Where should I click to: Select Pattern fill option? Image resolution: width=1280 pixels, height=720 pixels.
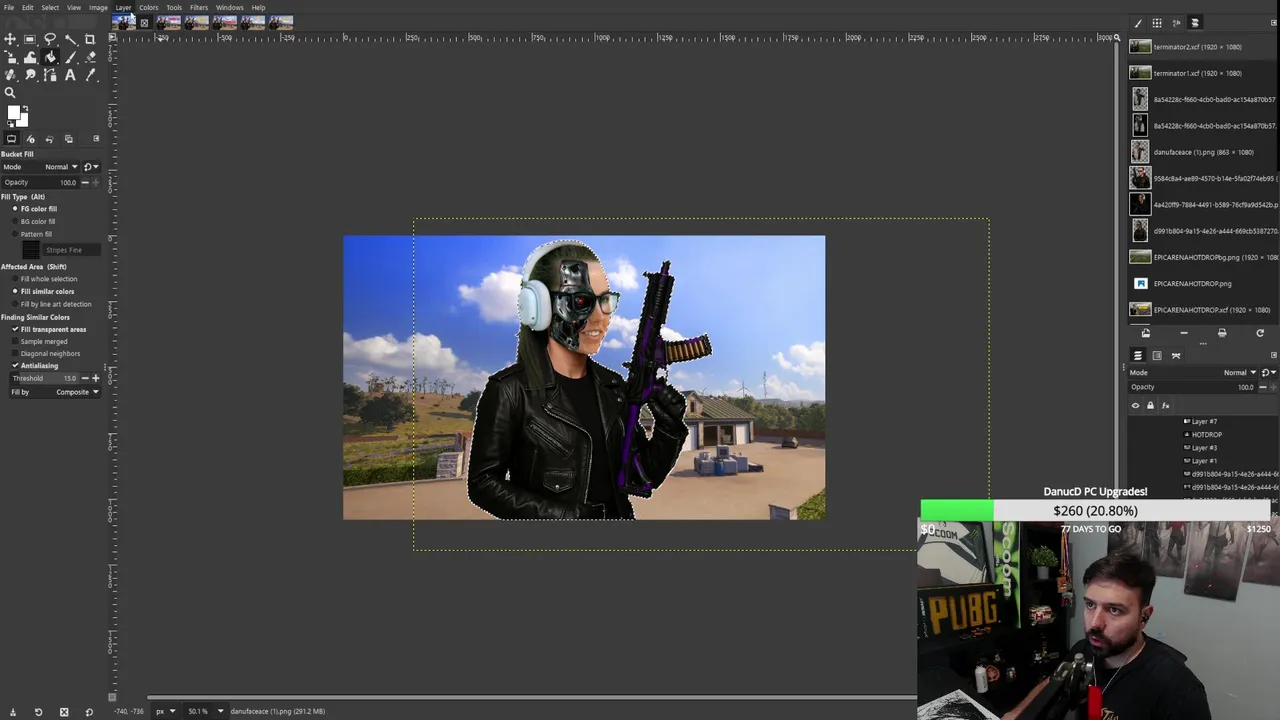(x=35, y=234)
